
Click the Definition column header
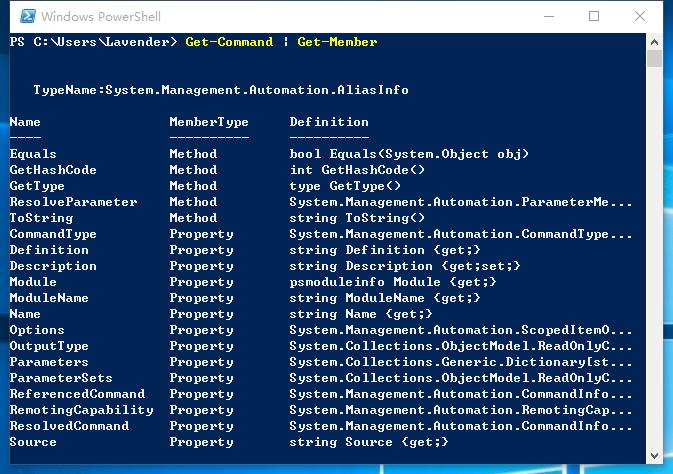pos(329,122)
